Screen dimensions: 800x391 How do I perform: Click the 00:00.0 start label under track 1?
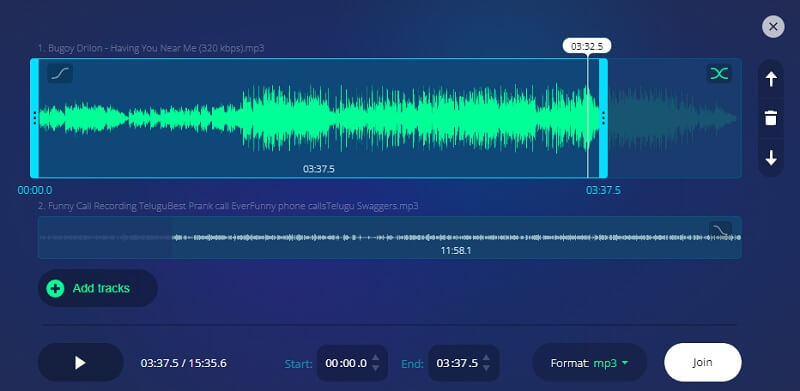(35, 190)
